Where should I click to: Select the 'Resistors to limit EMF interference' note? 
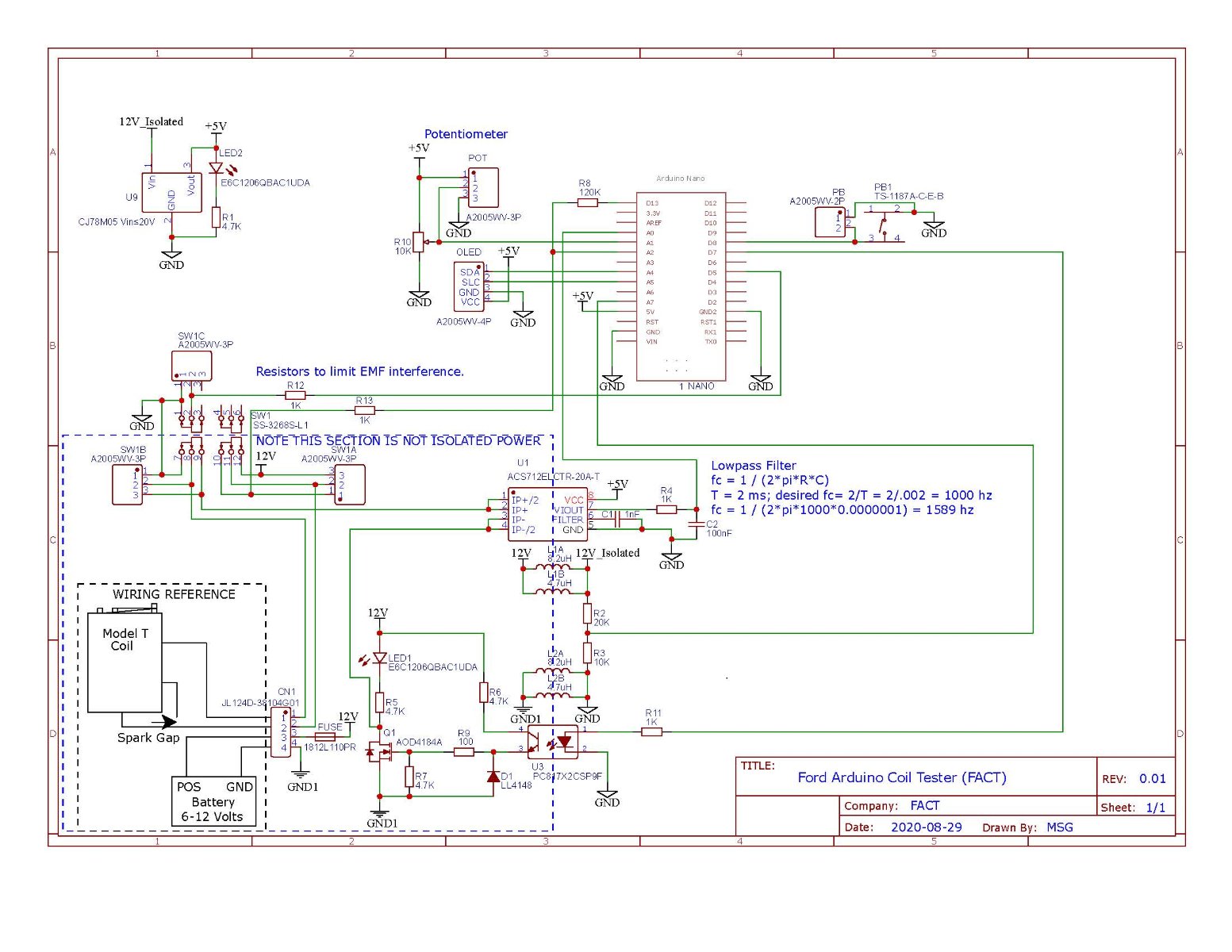[359, 371]
